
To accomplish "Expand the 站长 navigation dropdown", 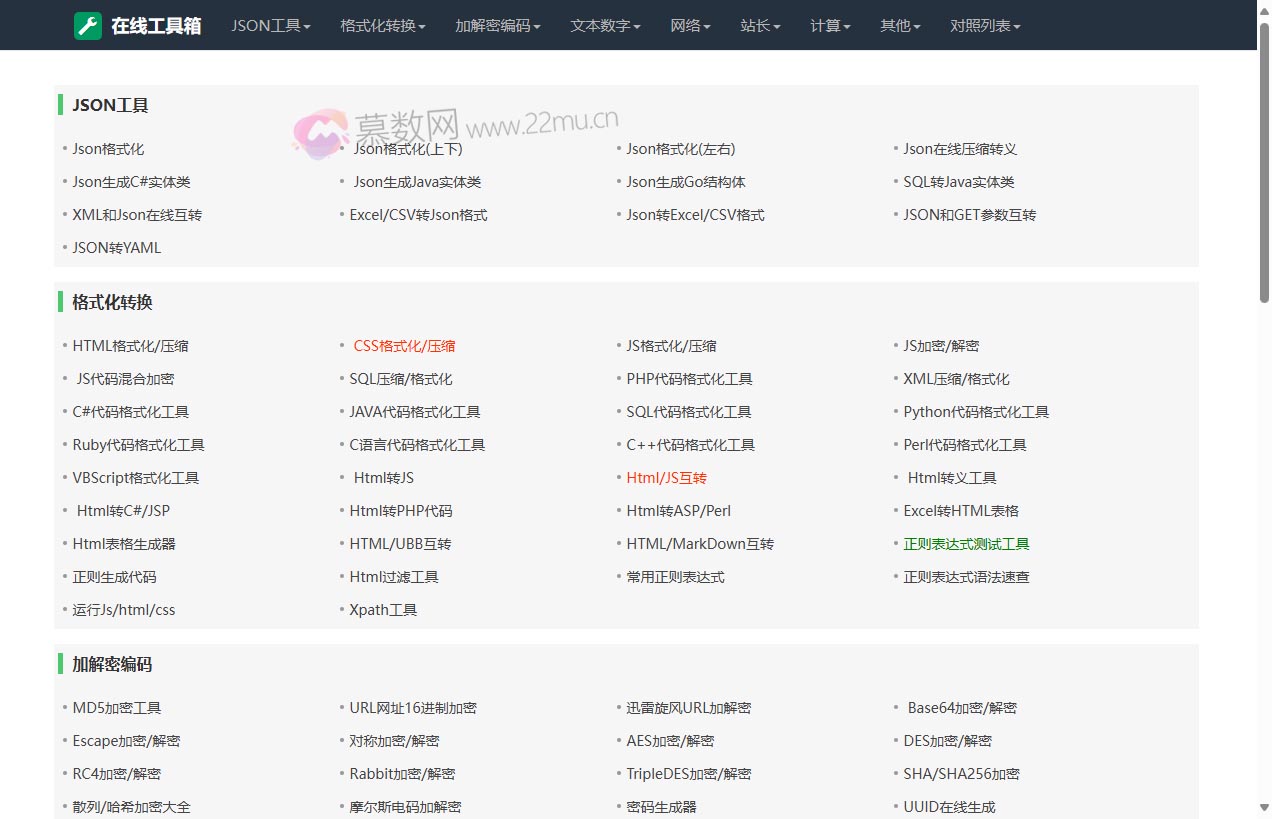I will [x=759, y=26].
